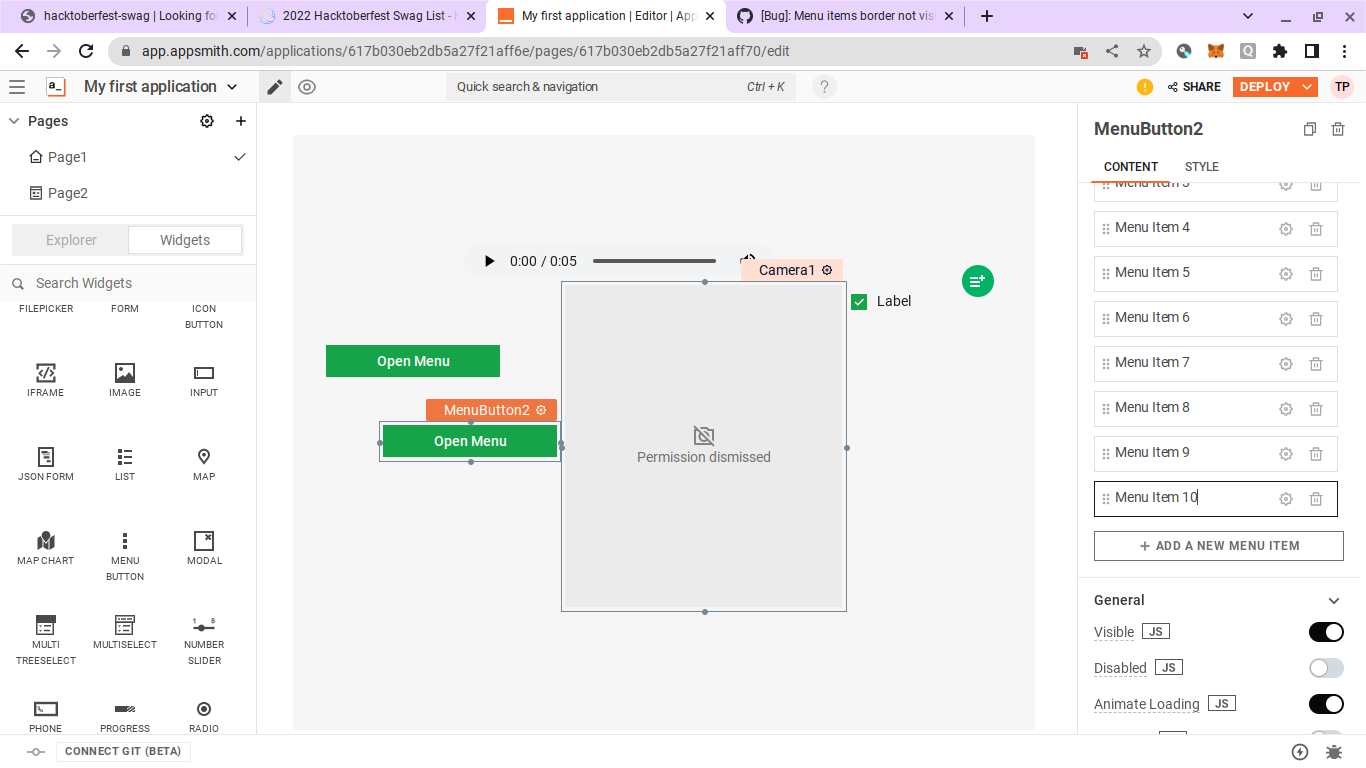Switch to edit mode pencil icon
Screen dimensions: 1366x768
point(274,87)
